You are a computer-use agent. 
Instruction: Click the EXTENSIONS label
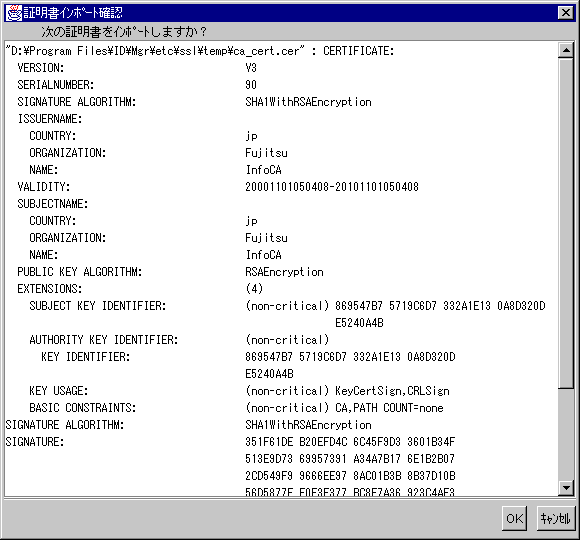50,289
